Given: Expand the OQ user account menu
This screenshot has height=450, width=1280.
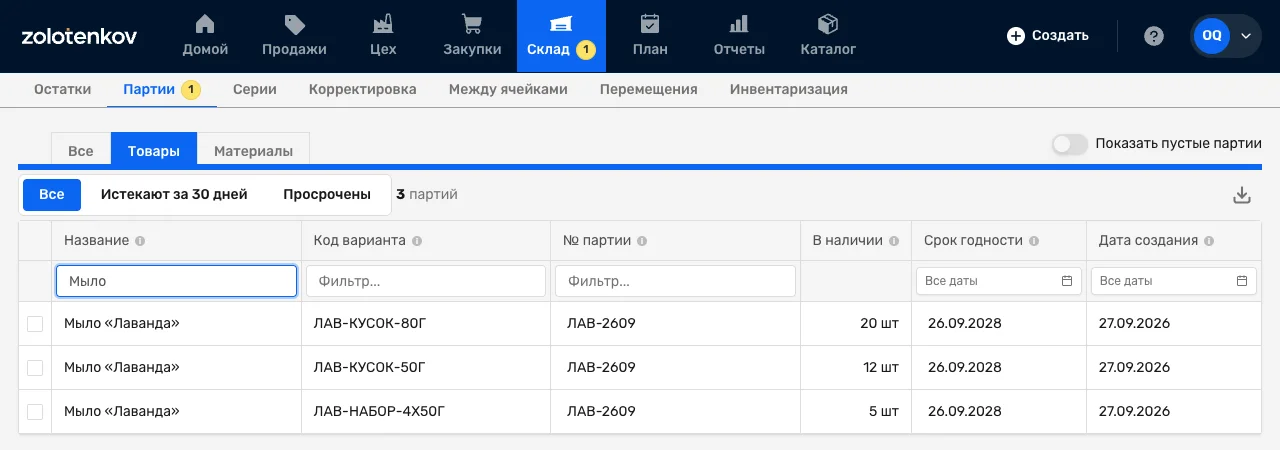Looking at the screenshot, I should [x=1225, y=36].
